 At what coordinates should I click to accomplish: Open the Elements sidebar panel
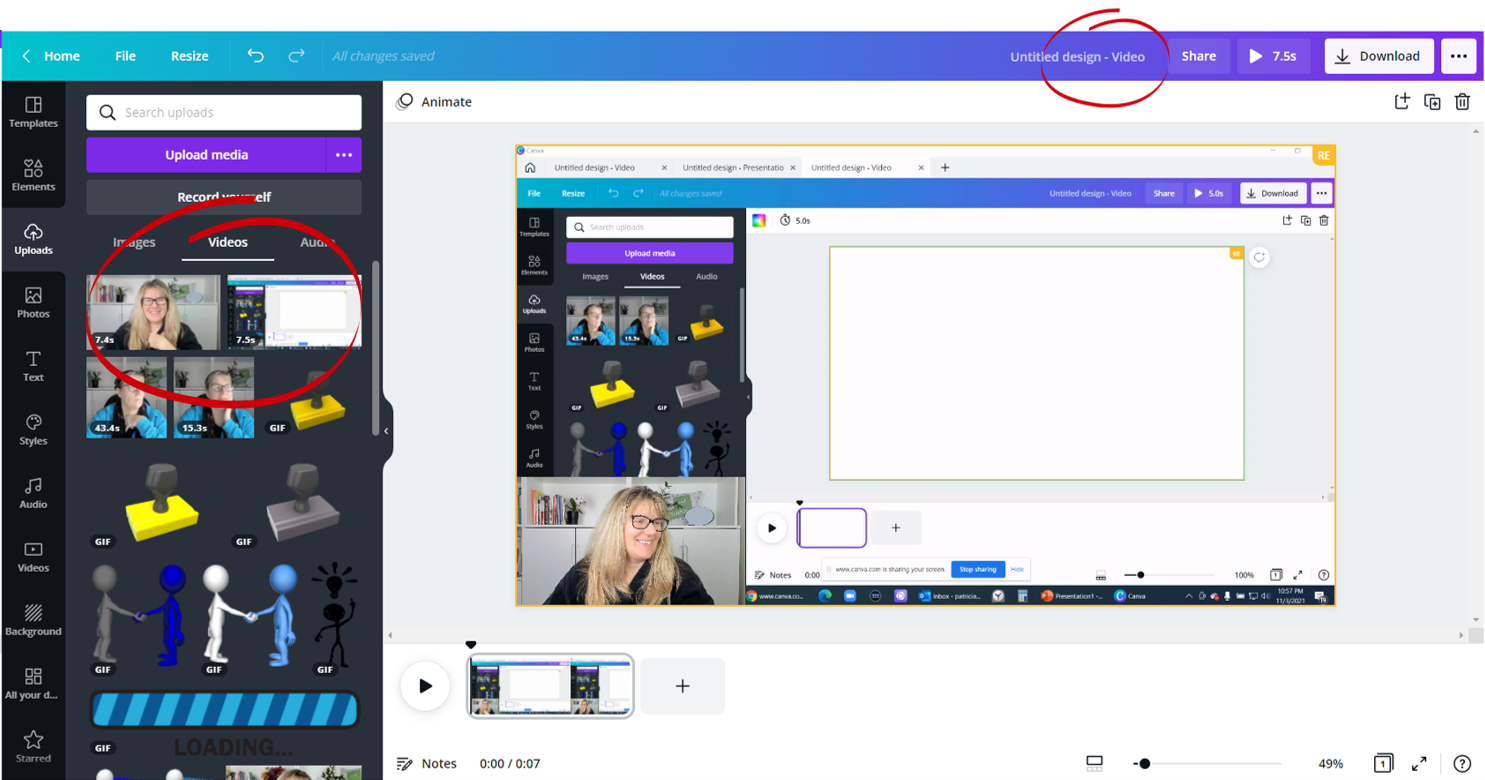pos(33,175)
